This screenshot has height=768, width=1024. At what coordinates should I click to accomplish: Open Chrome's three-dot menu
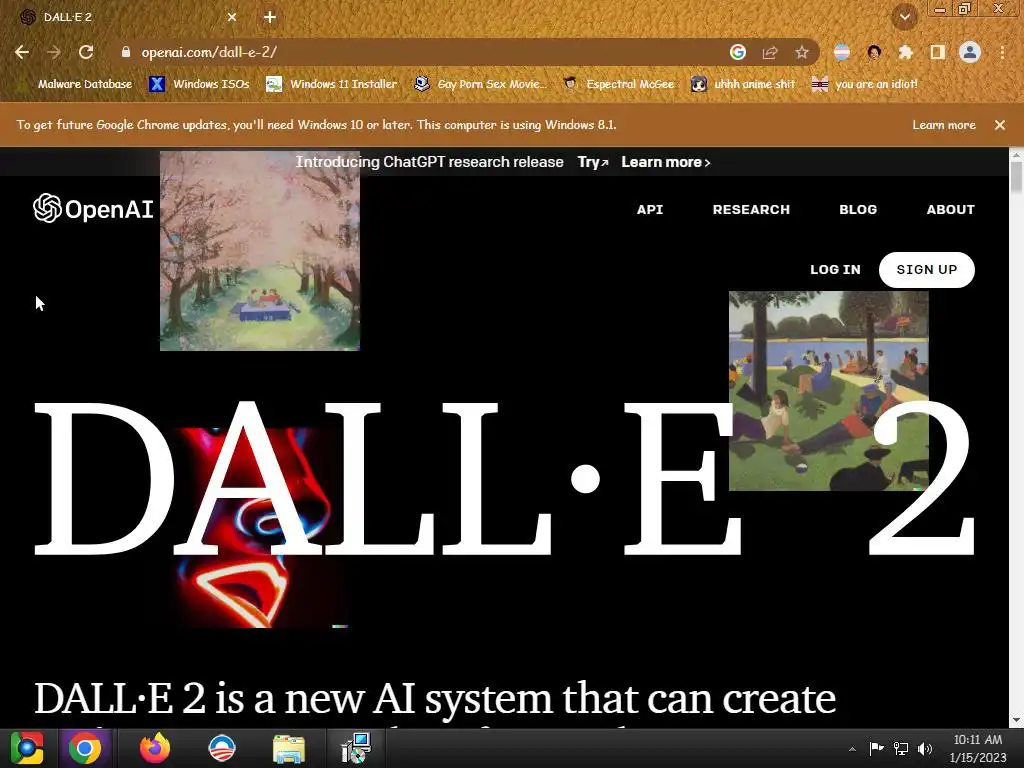(x=1002, y=52)
